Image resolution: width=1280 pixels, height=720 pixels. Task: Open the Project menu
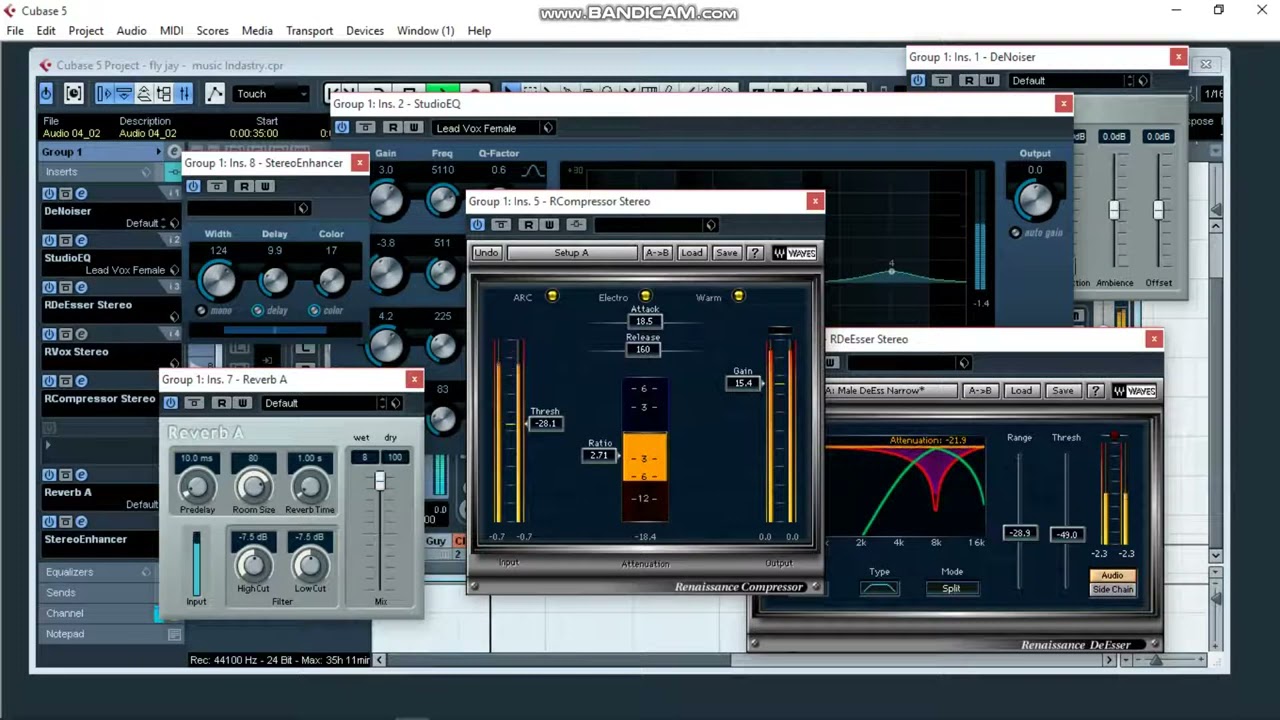(86, 31)
